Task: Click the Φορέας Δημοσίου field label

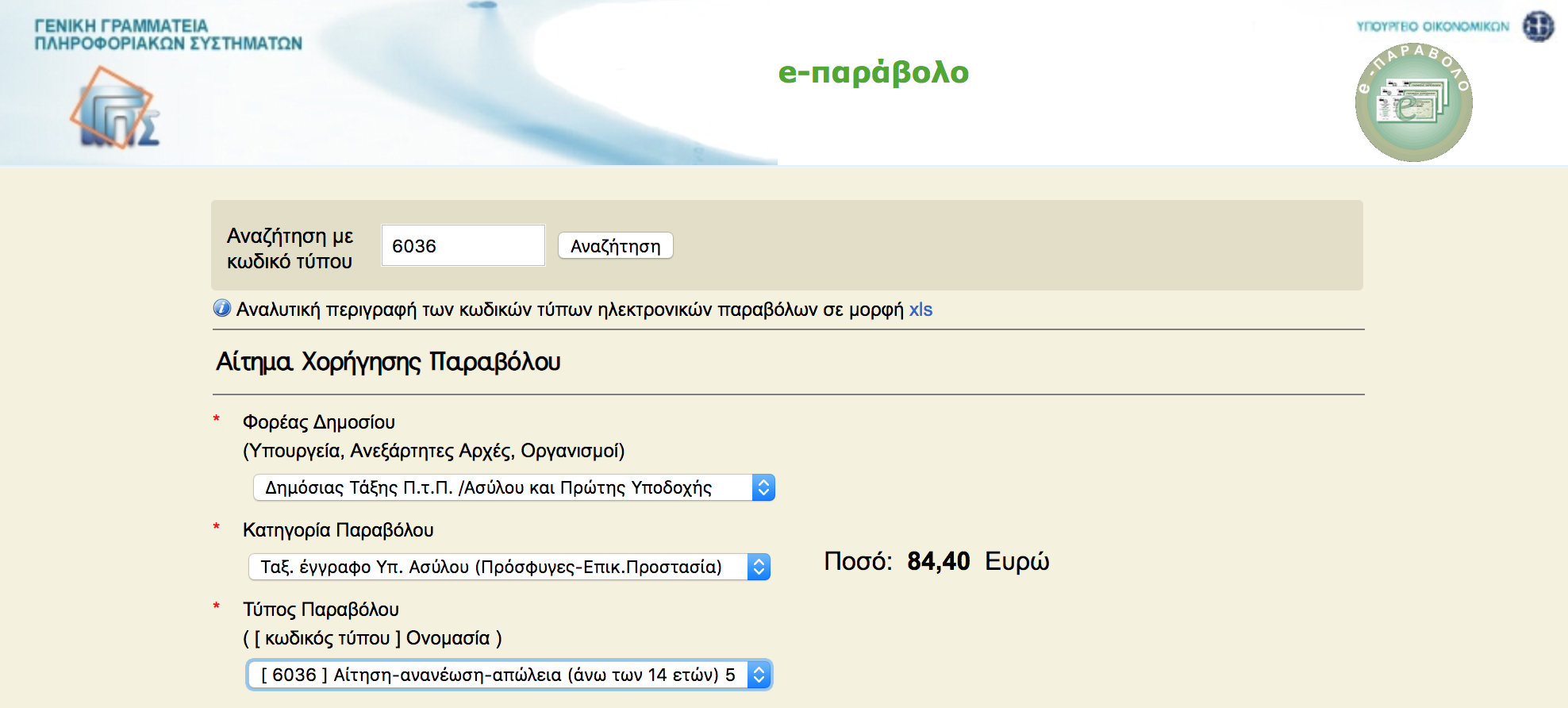Action: coord(318,422)
